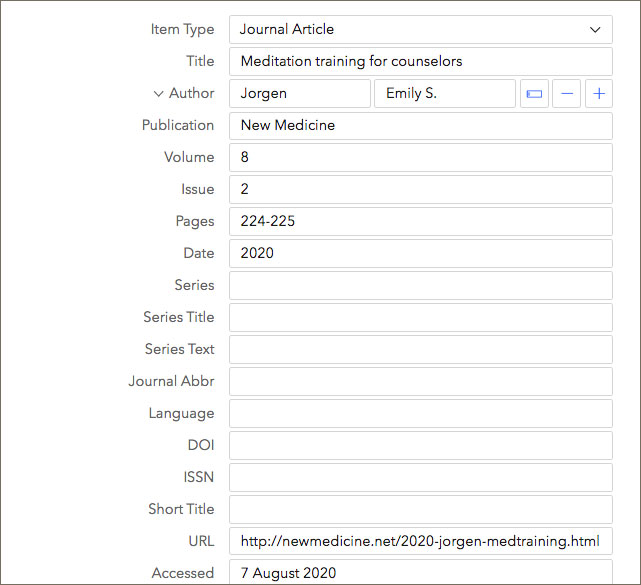
Task: Add another author with plus button
Action: click(x=599, y=93)
